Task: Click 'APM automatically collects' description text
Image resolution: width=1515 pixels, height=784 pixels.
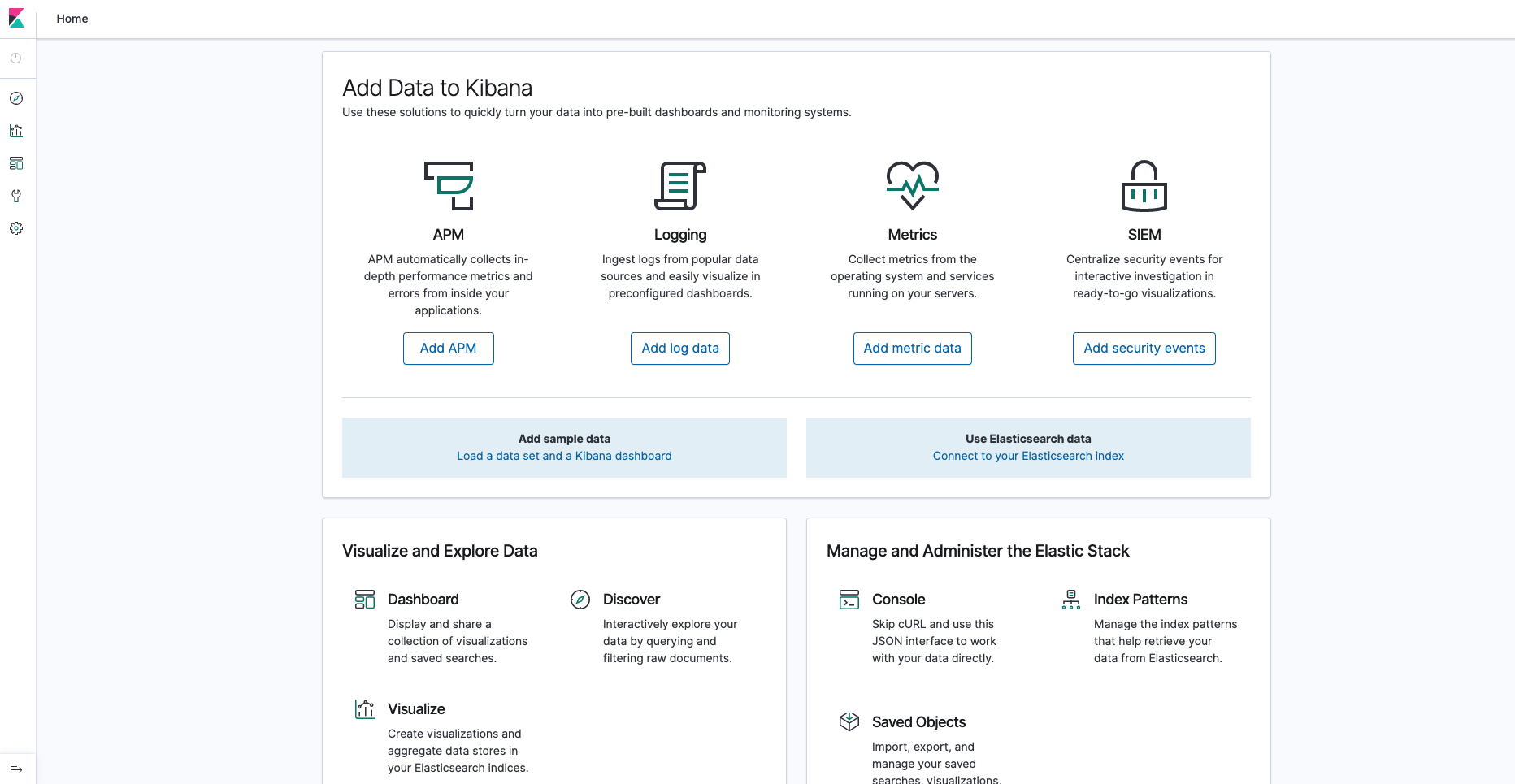Action: 449,284
